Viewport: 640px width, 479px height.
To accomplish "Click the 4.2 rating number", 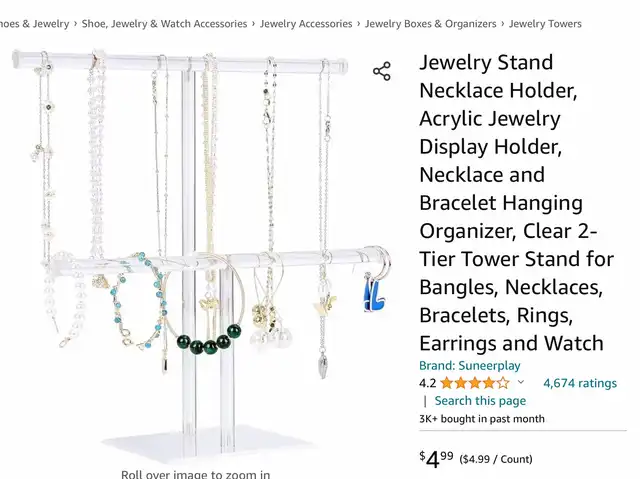I will (427, 383).
